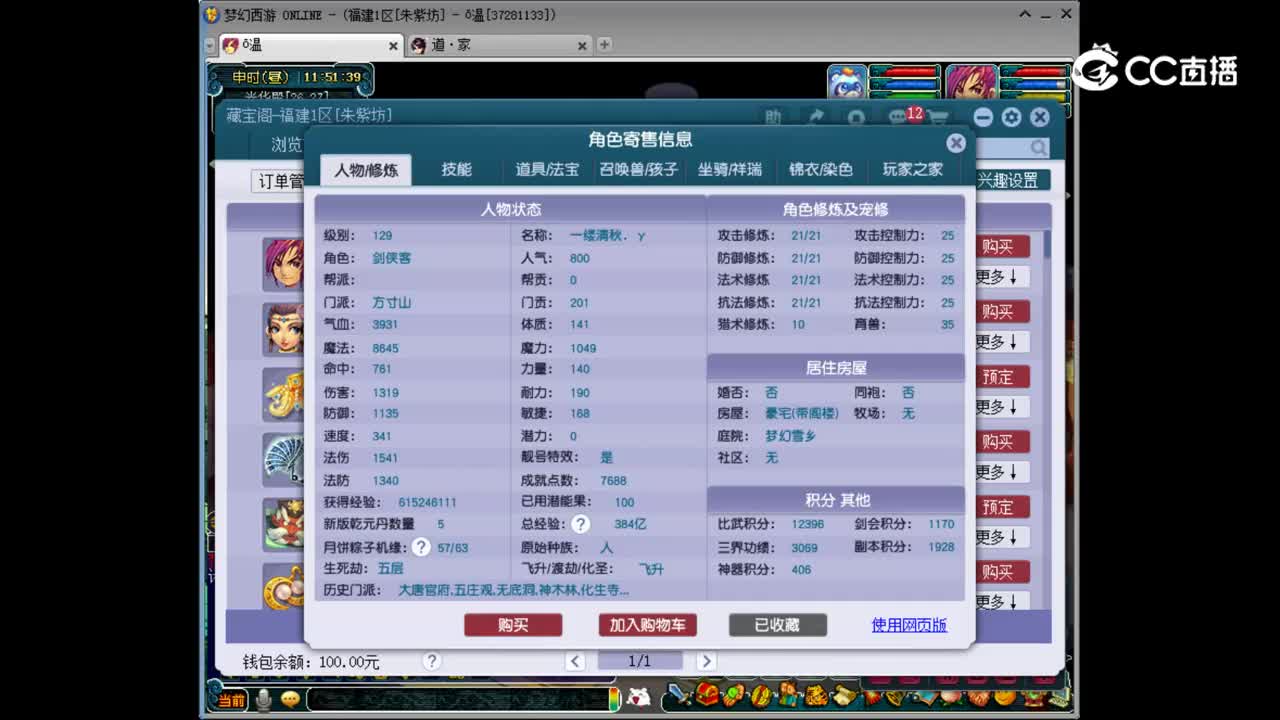Go to previous page arrow
The image size is (1280, 720).
[x=575, y=661]
